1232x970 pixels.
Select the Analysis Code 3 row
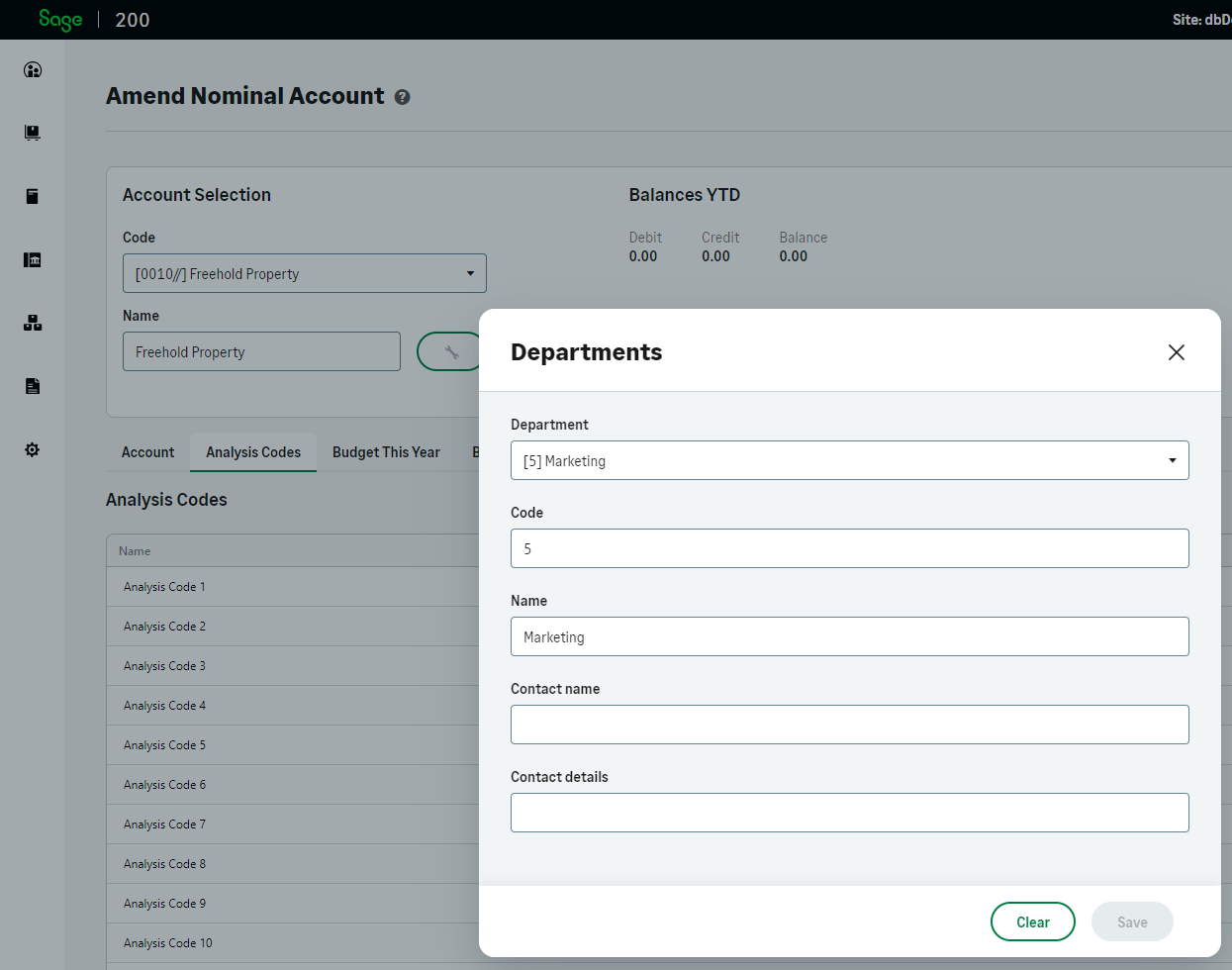tap(293, 666)
